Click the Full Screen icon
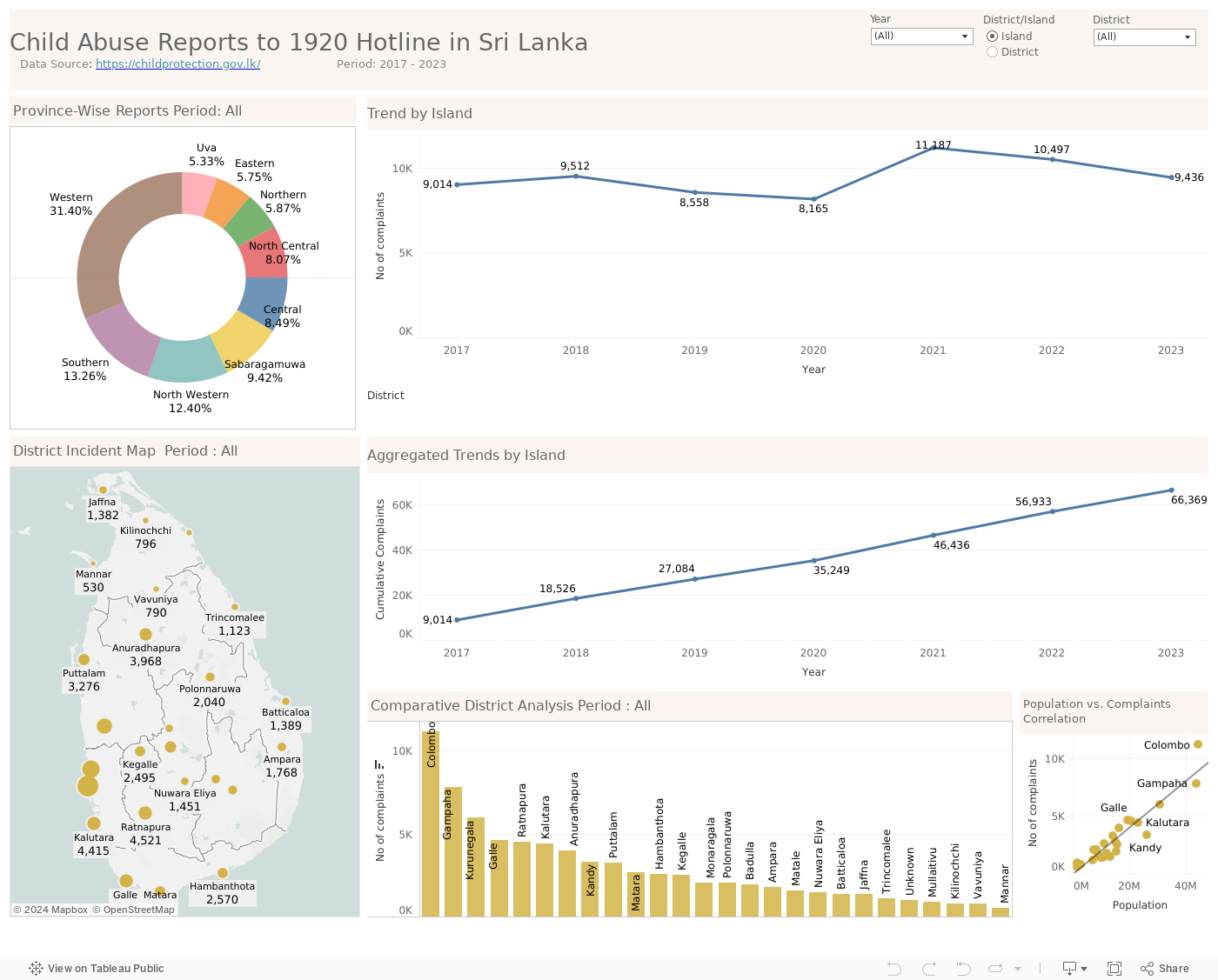The image size is (1218, 980). 1114,968
